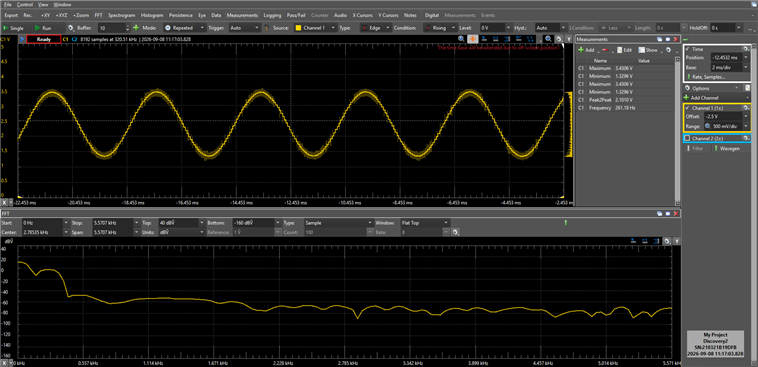The width and height of the screenshot is (758, 367).
Task: Enable the Channel 2 checkbox
Action: [x=687, y=139]
